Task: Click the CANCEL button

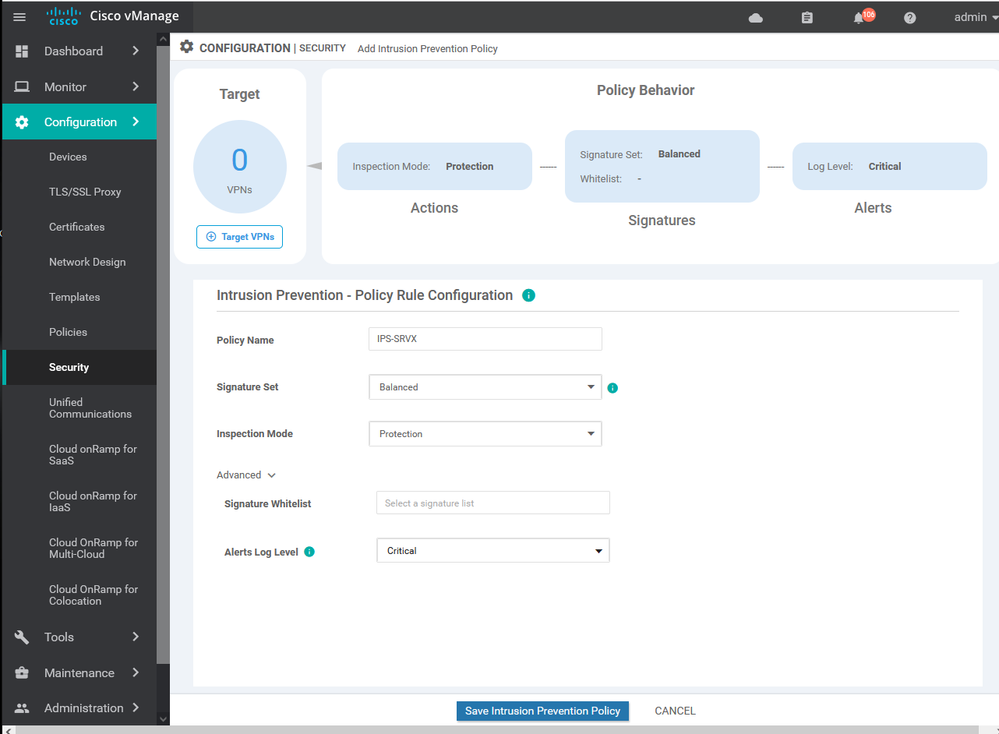Action: tap(675, 711)
